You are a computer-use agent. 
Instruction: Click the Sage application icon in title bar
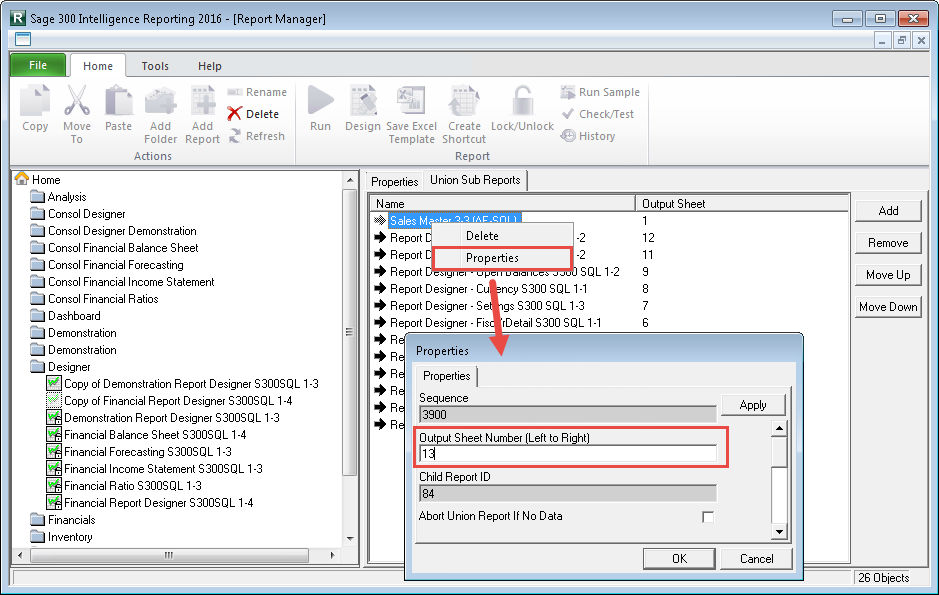(18, 18)
